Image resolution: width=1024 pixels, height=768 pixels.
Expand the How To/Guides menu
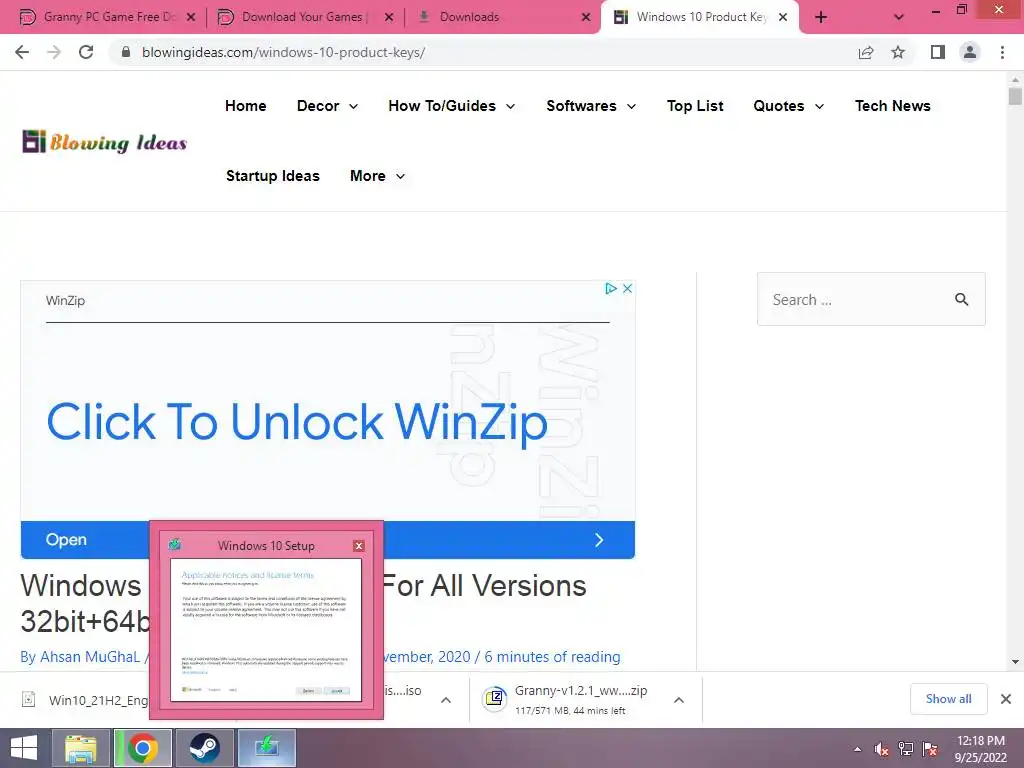(x=451, y=106)
